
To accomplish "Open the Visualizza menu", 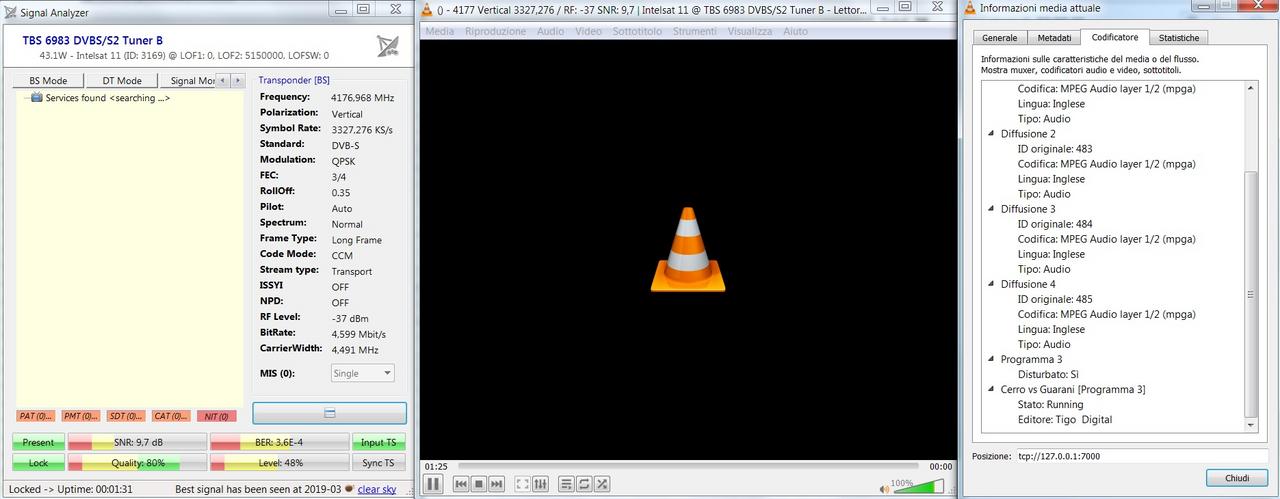I will 750,31.
